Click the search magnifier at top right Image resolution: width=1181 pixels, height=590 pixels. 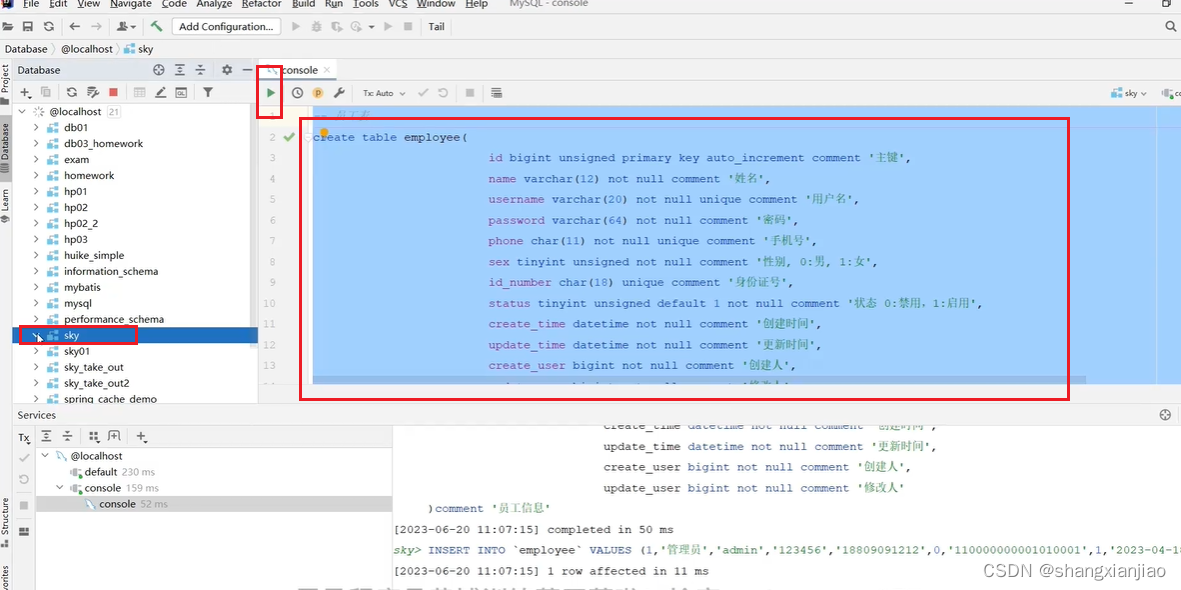pos(1171,26)
